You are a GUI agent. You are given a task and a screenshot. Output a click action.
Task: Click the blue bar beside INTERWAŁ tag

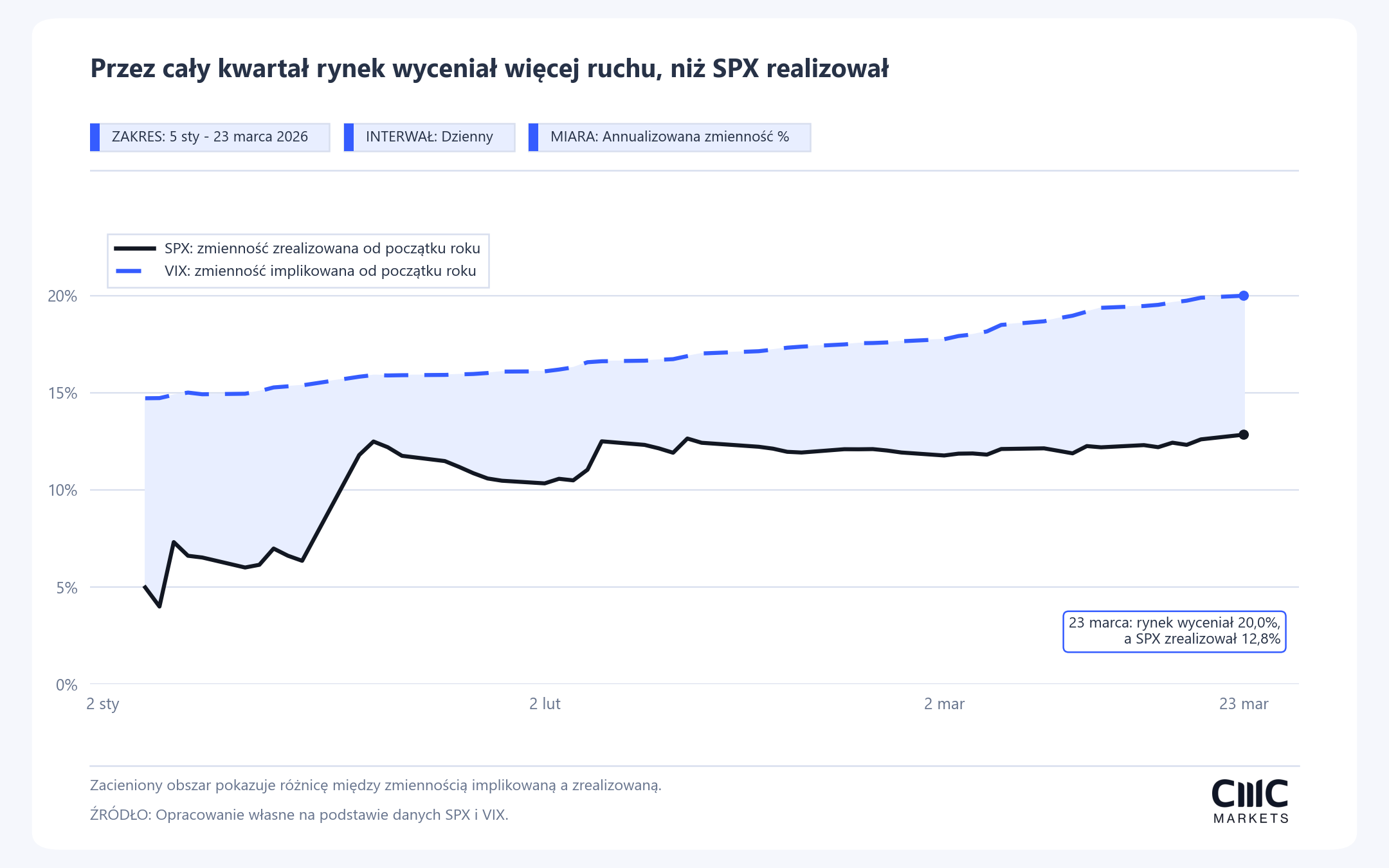(349, 138)
